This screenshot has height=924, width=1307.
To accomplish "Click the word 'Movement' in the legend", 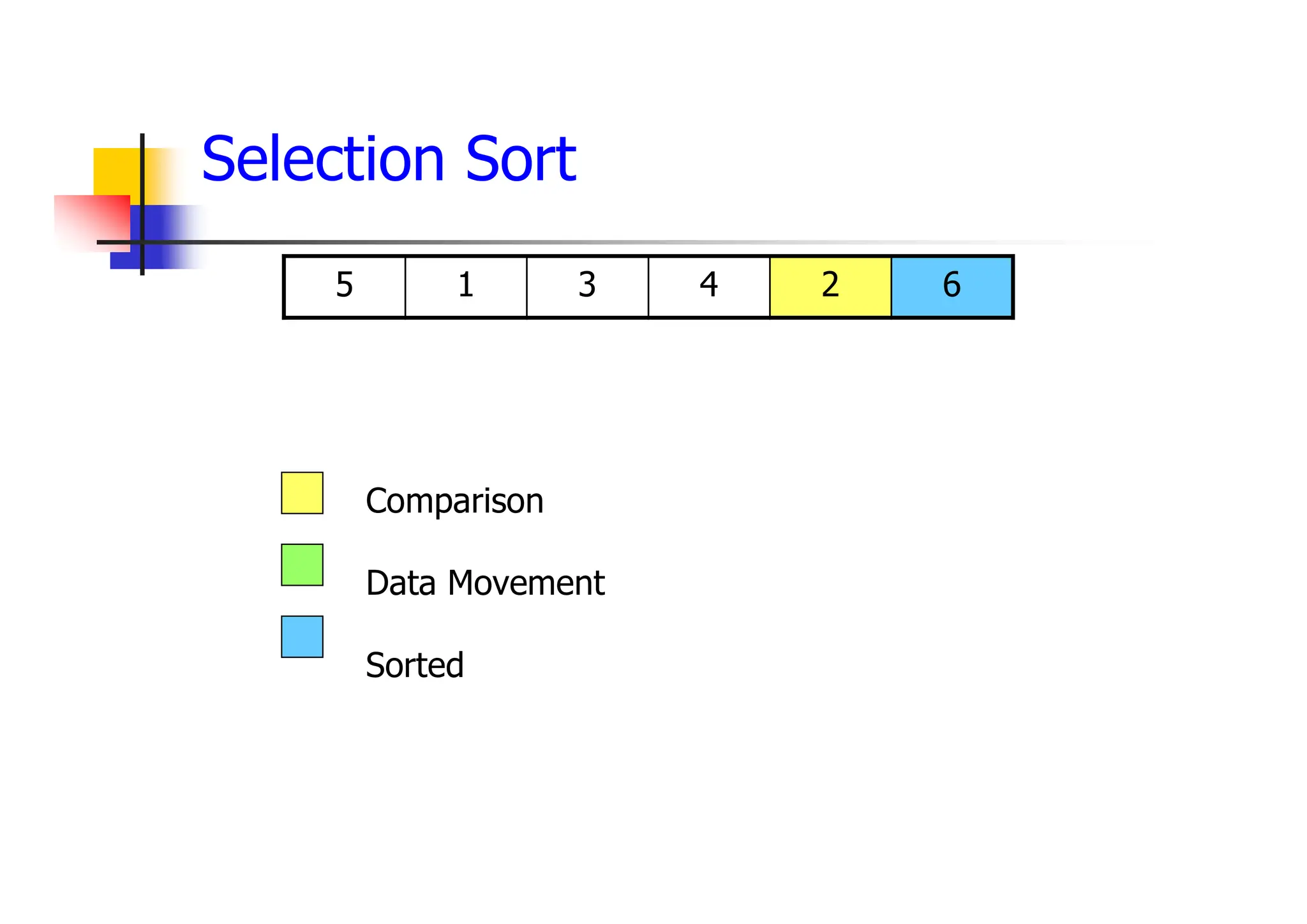I will coord(526,583).
